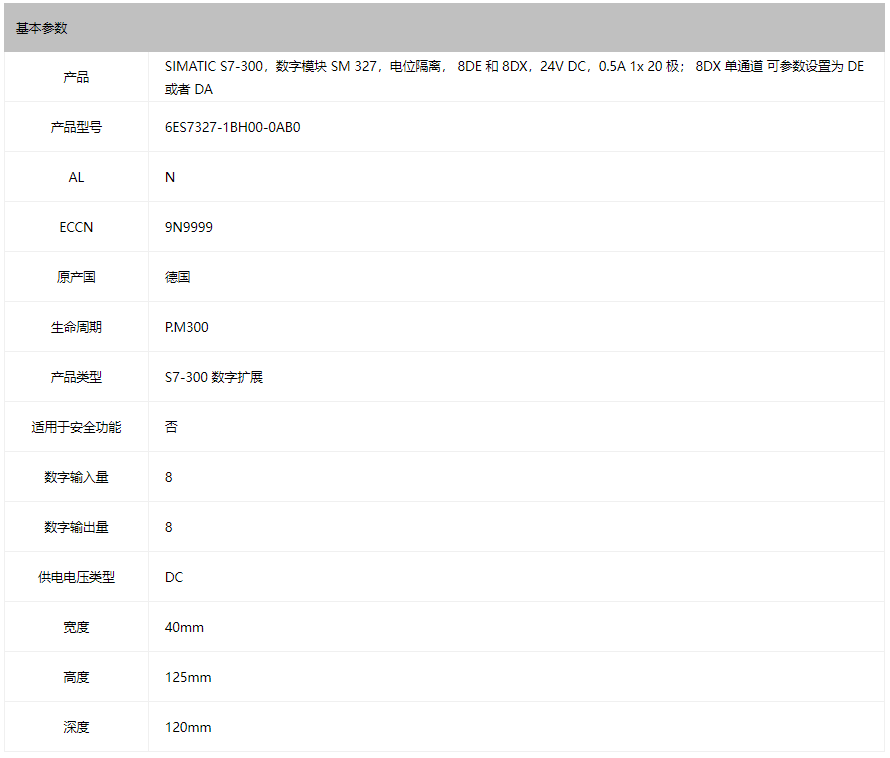Click the 数字输入量 value 8
890x758 pixels.
point(169,477)
